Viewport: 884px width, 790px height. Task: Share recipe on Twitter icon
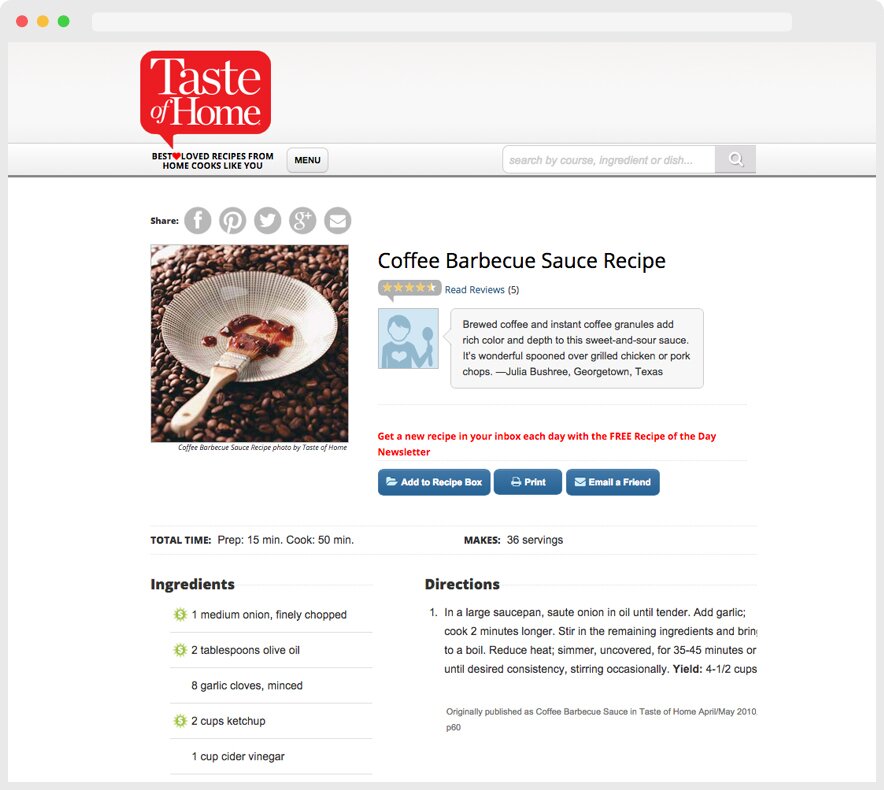(x=268, y=220)
